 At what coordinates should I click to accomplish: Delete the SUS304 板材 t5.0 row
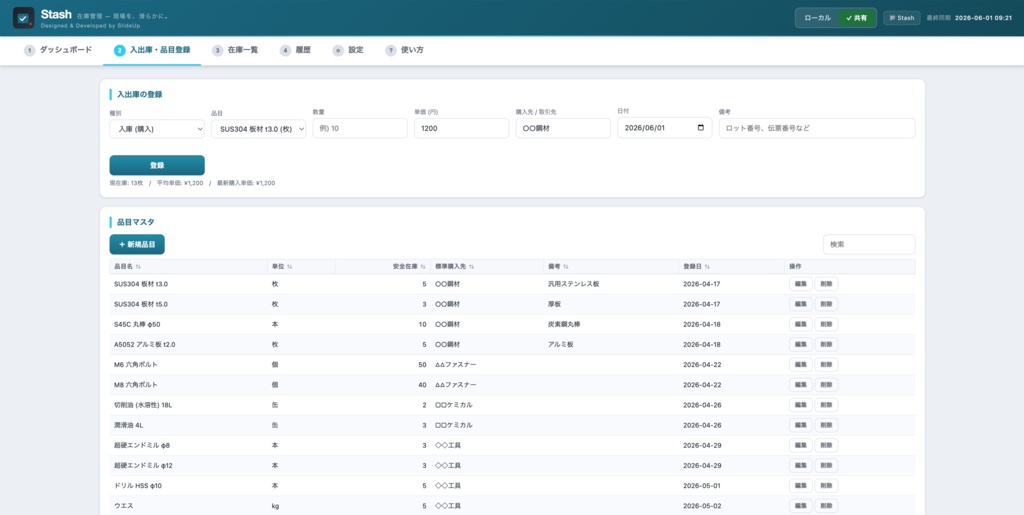click(826, 304)
